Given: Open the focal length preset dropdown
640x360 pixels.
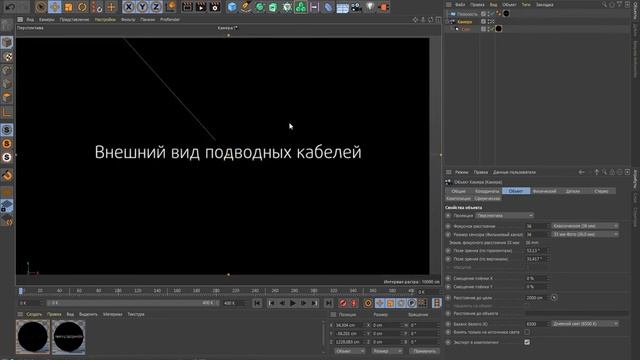Looking at the screenshot, I should click(x=584, y=226).
